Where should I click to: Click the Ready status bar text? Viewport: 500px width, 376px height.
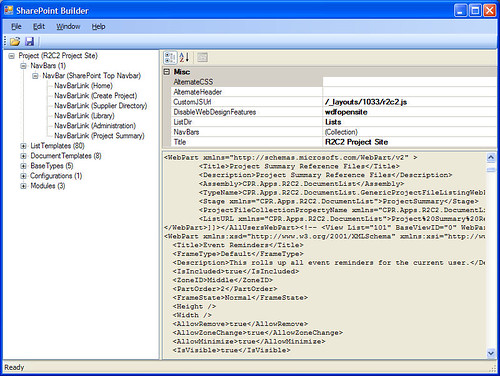(14, 367)
